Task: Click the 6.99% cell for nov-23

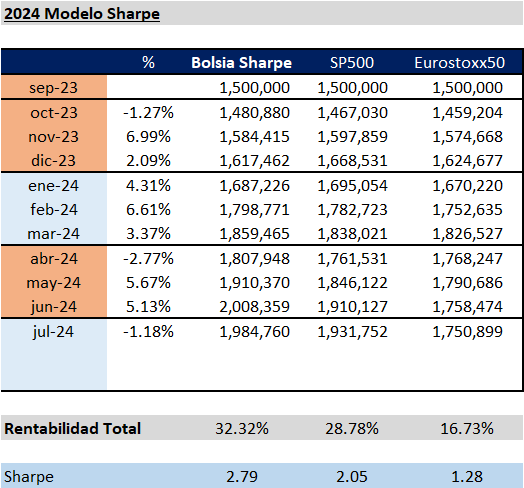Action: pyautogui.click(x=148, y=137)
